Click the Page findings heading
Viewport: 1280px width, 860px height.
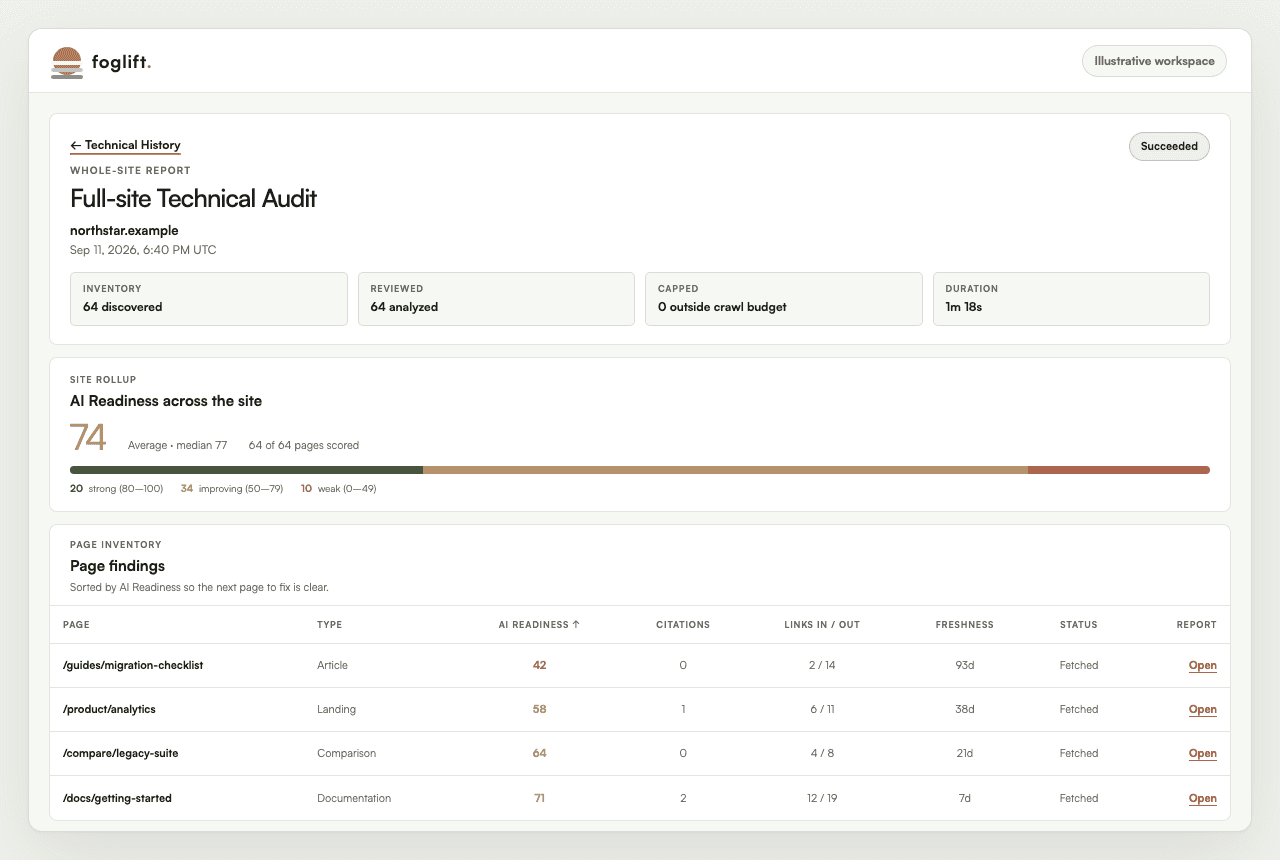(x=117, y=566)
